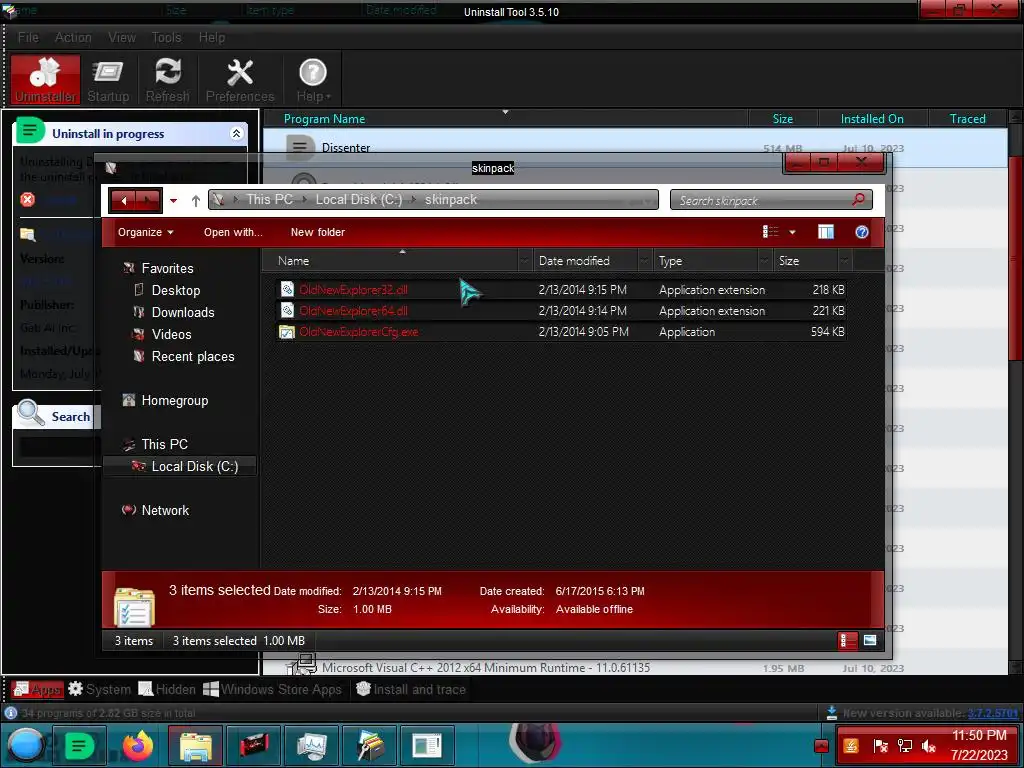Sort Uninstall Tool list by Installed On

pos(872,119)
